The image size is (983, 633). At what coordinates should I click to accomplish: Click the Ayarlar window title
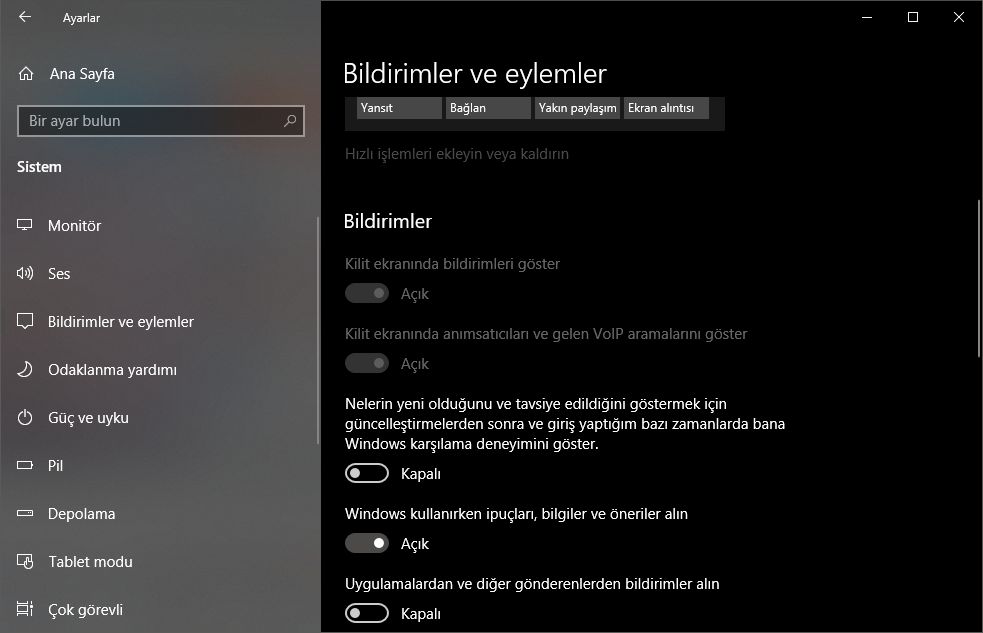point(81,18)
